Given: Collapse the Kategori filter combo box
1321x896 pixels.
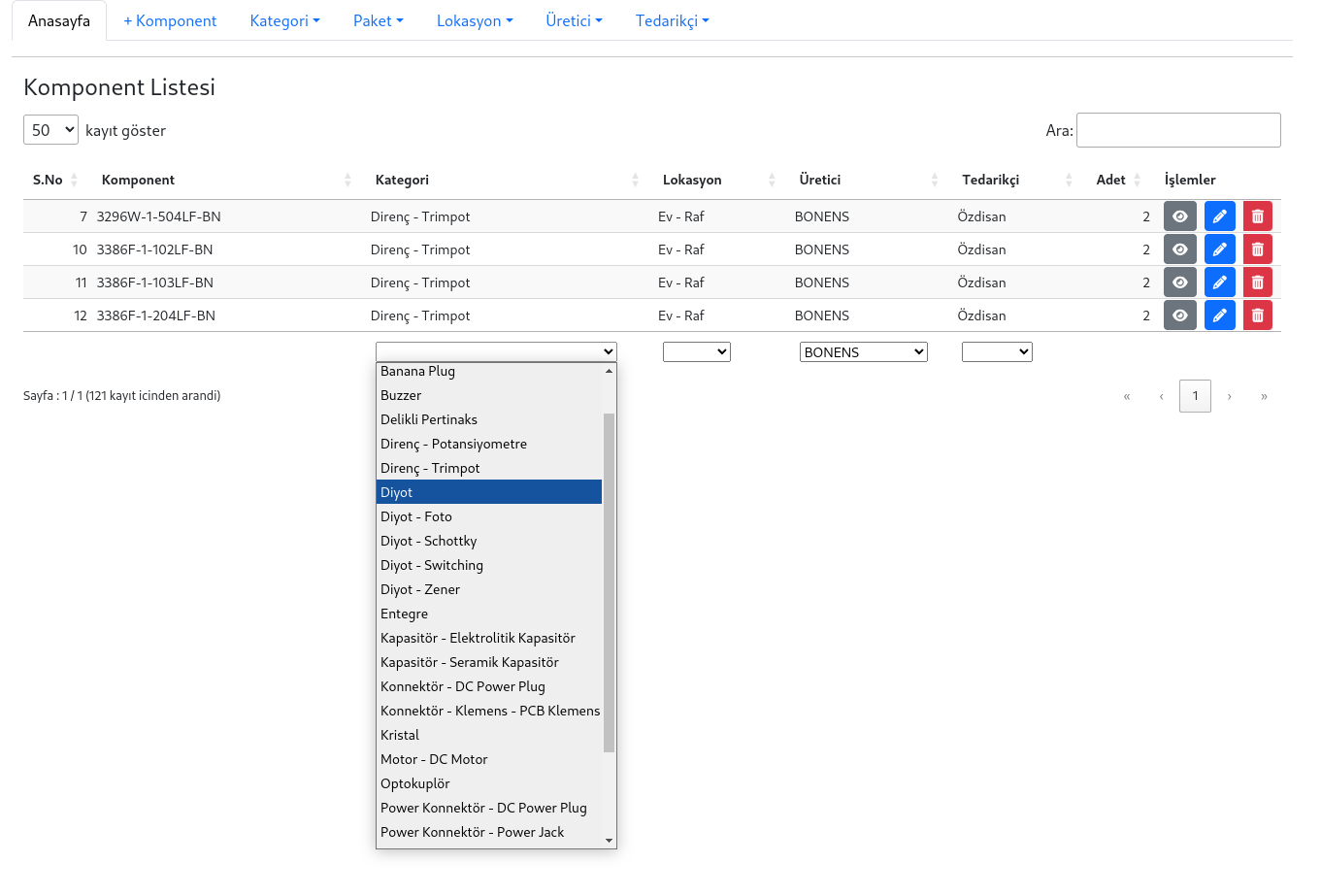Looking at the screenshot, I should click(496, 351).
